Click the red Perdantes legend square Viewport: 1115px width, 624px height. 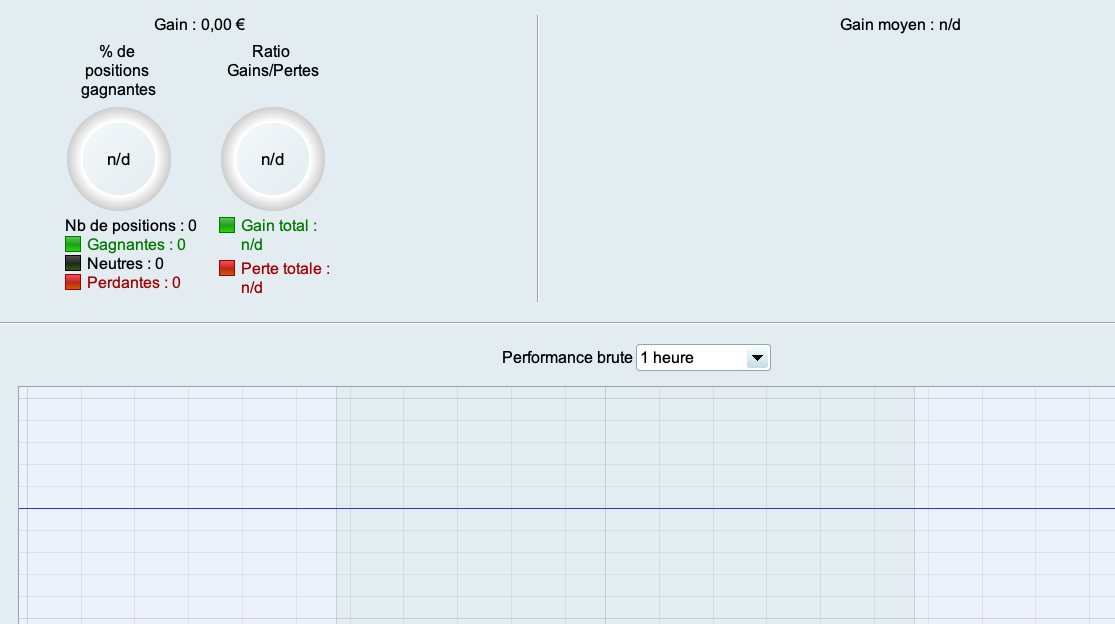pos(73,282)
